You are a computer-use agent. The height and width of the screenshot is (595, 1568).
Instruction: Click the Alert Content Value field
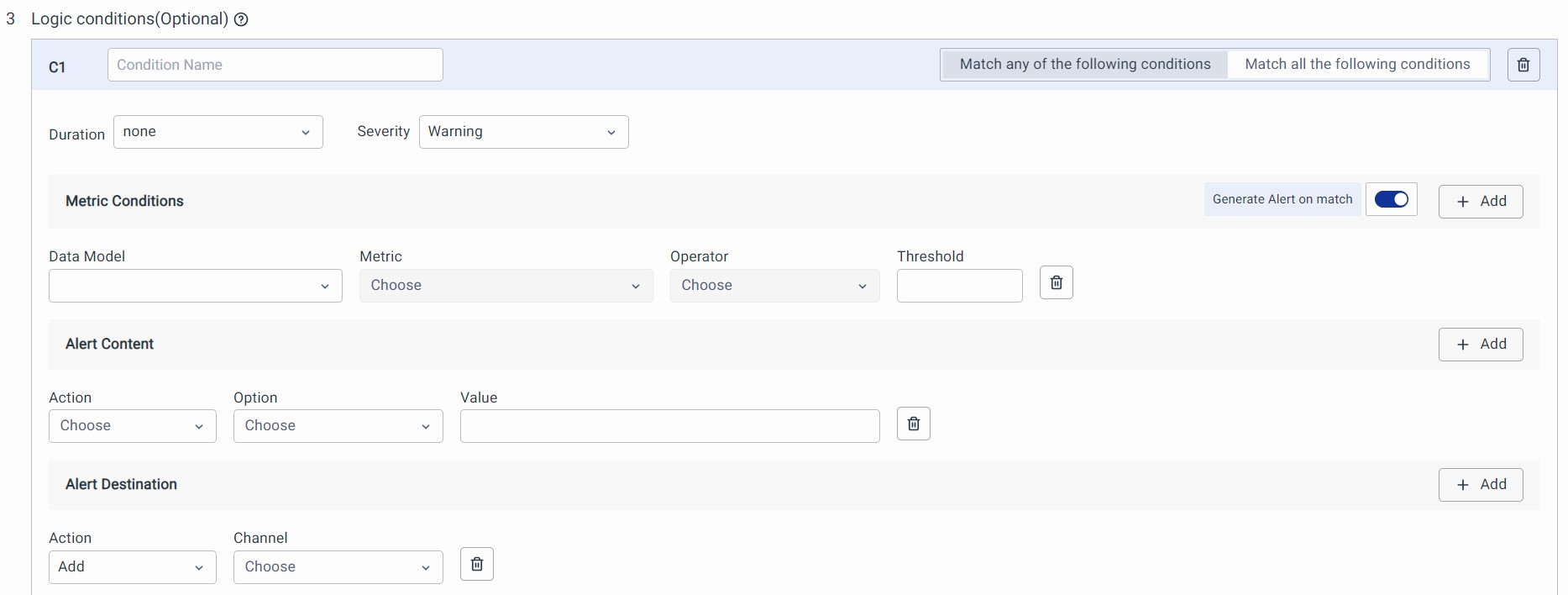(x=669, y=426)
